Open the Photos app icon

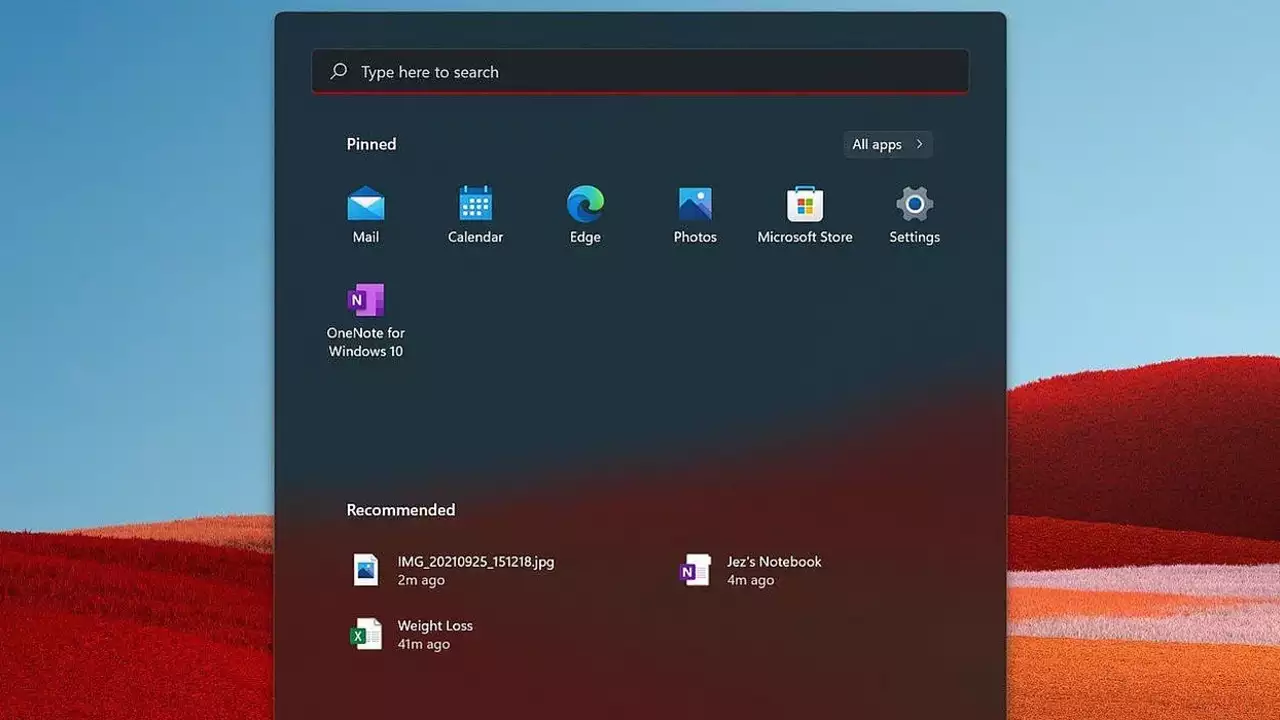point(695,204)
